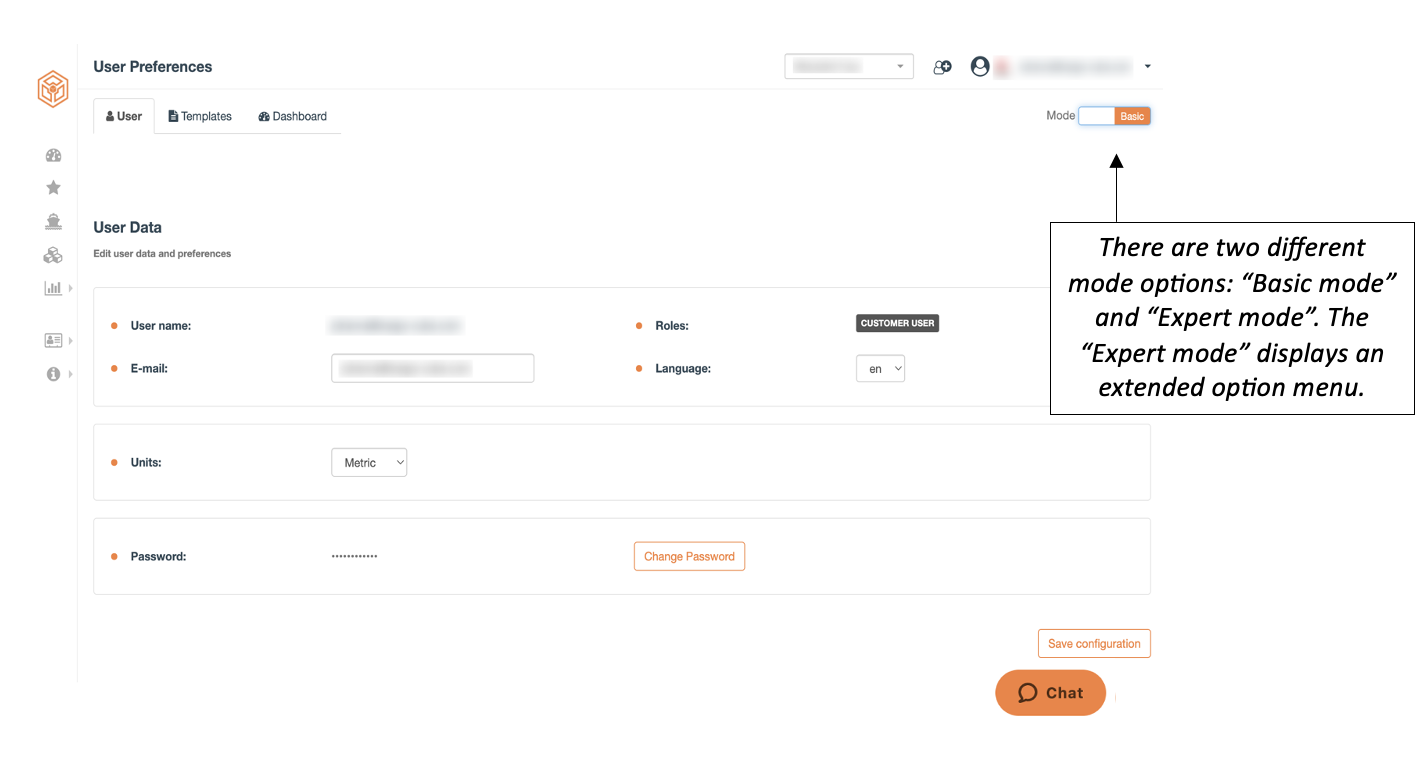Open the dashboard gauge sidebar icon

pyautogui.click(x=54, y=155)
